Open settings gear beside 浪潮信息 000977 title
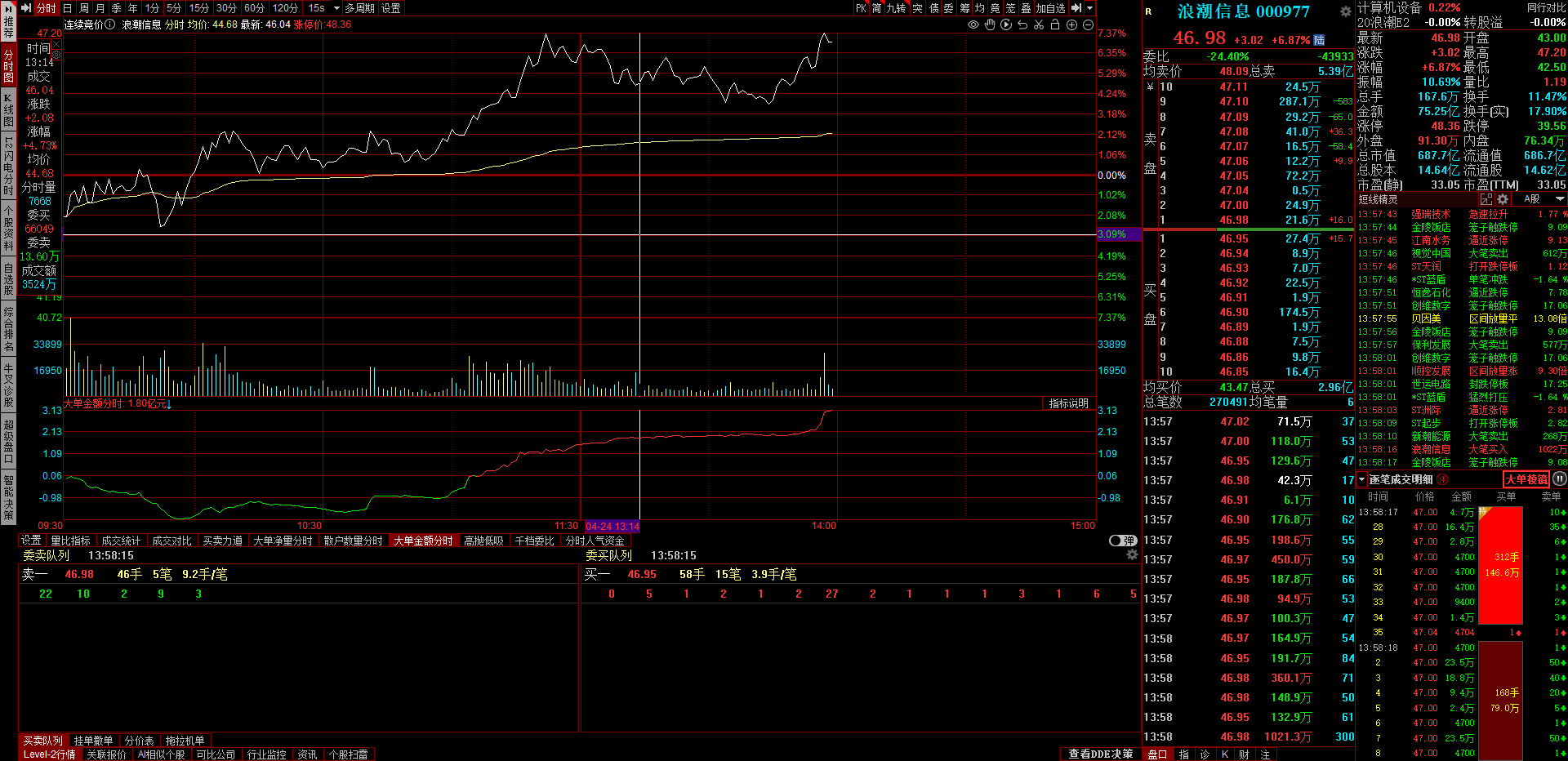The width and height of the screenshot is (1568, 761). coord(1345,11)
